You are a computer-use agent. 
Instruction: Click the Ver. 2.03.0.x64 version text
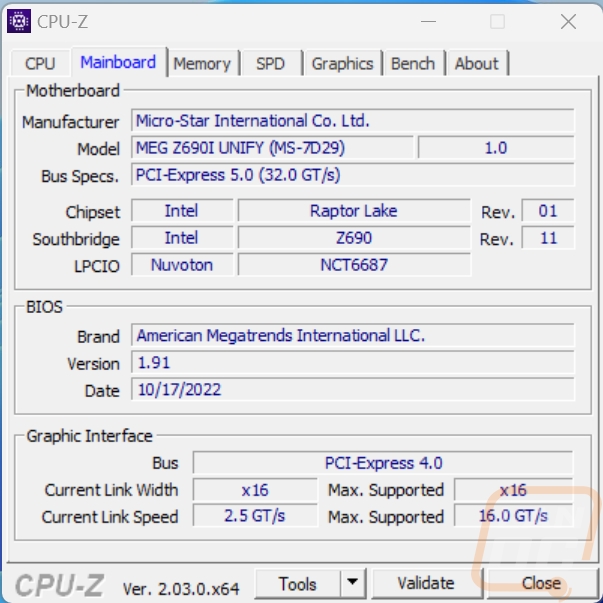tap(181, 588)
